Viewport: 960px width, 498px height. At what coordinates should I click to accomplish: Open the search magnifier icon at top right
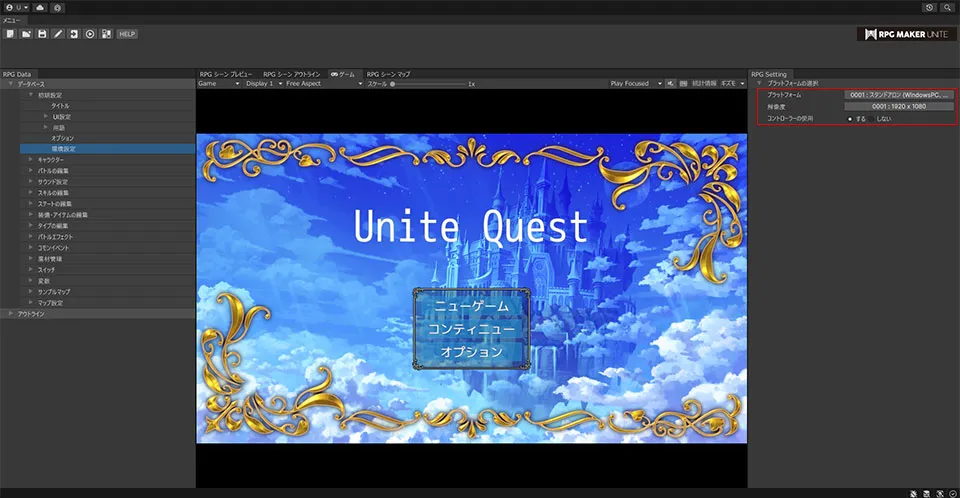(947, 7)
